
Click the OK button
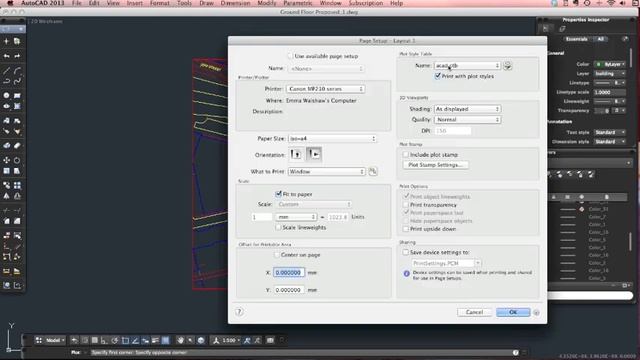pyautogui.click(x=513, y=312)
